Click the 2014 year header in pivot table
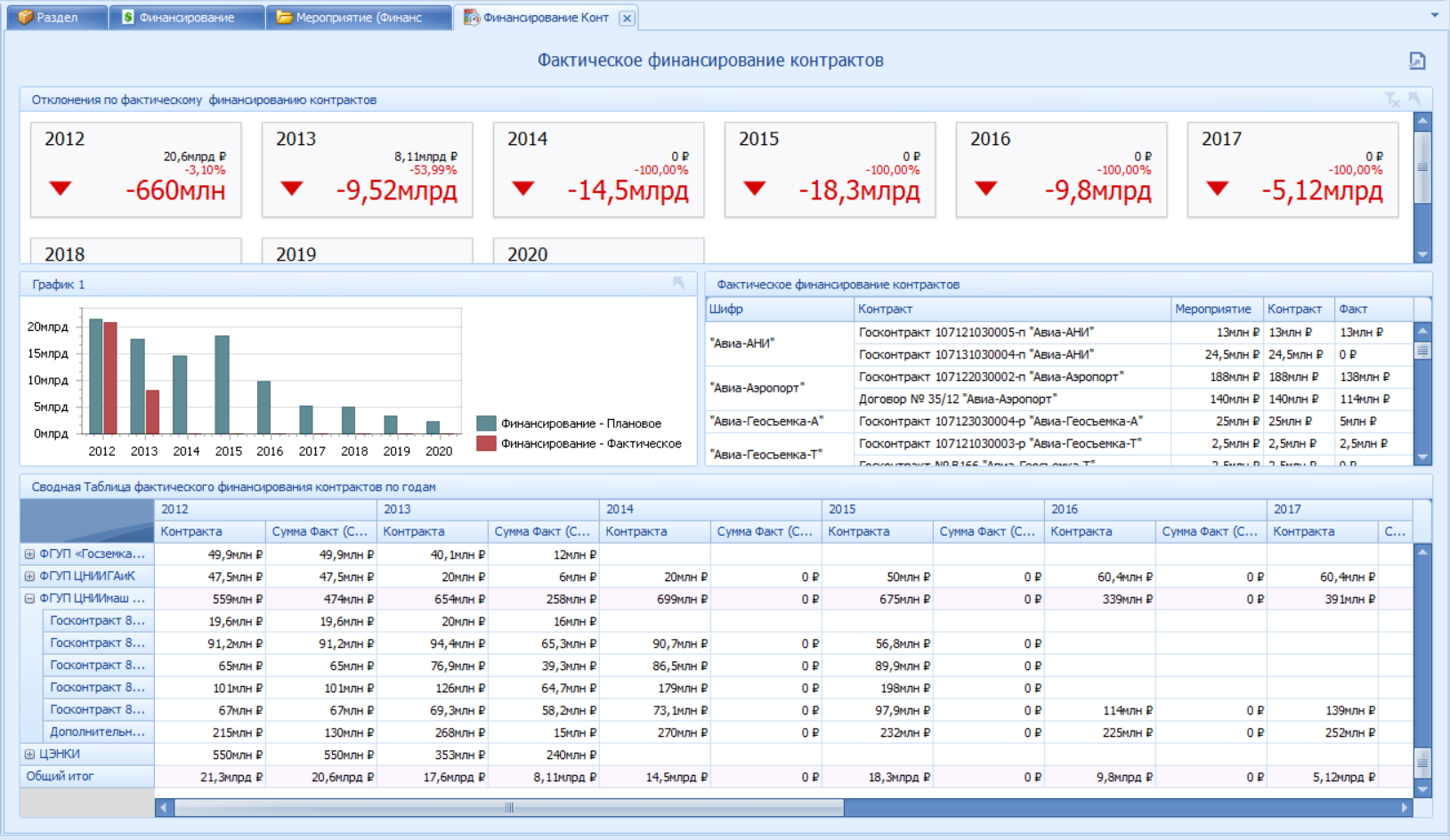 710,509
